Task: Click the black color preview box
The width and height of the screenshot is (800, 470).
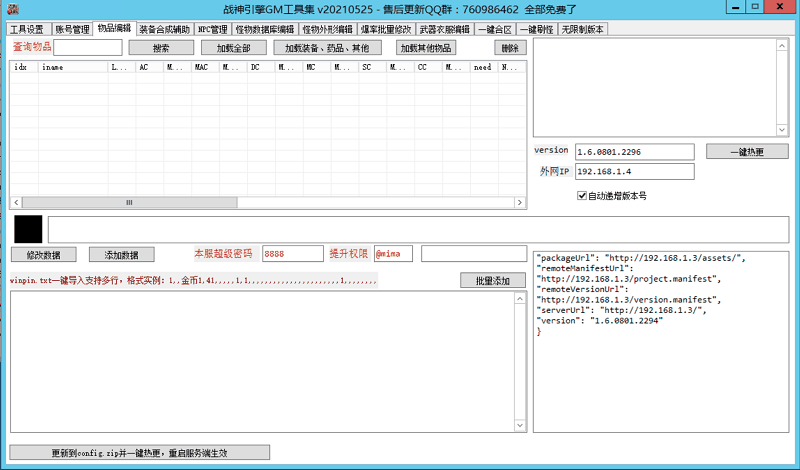Action: (28, 228)
